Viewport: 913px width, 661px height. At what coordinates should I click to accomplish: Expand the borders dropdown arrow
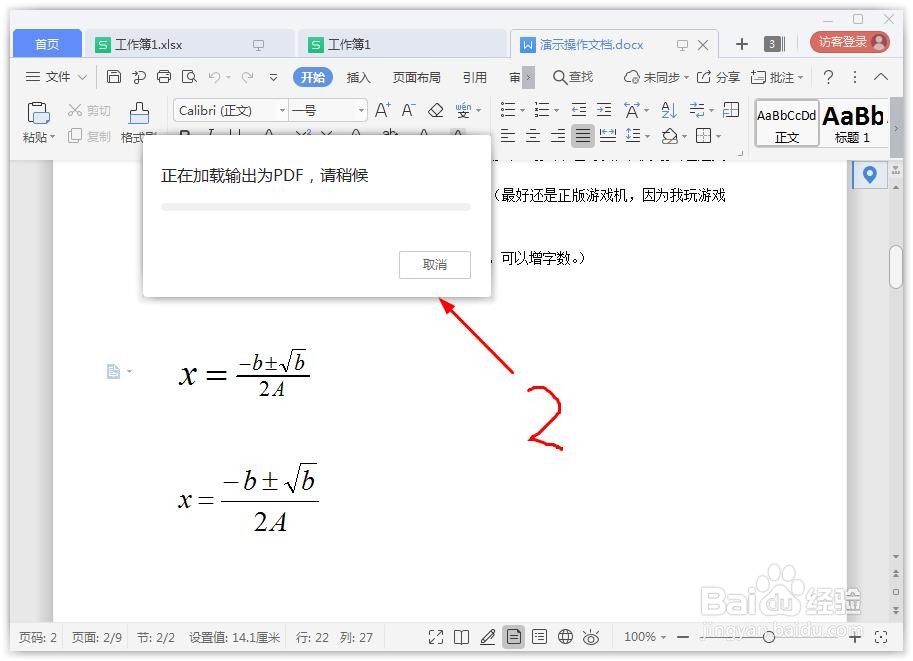tap(717, 135)
